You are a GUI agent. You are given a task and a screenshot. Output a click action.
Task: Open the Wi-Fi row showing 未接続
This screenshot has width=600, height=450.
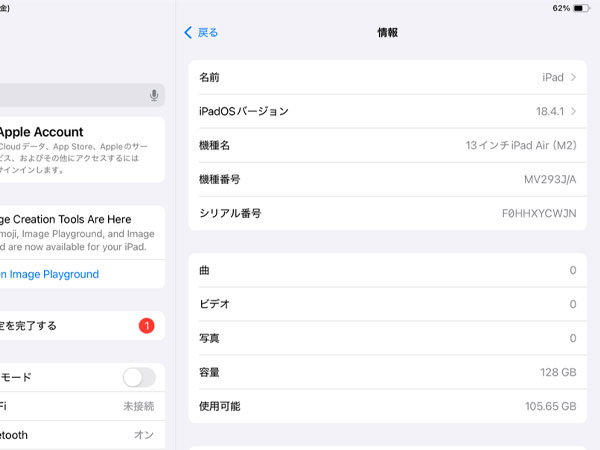[x=82, y=406]
